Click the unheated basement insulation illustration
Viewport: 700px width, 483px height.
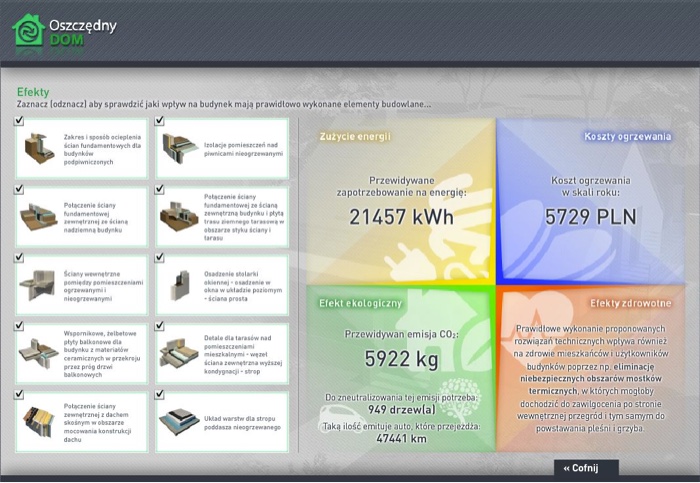coord(180,148)
